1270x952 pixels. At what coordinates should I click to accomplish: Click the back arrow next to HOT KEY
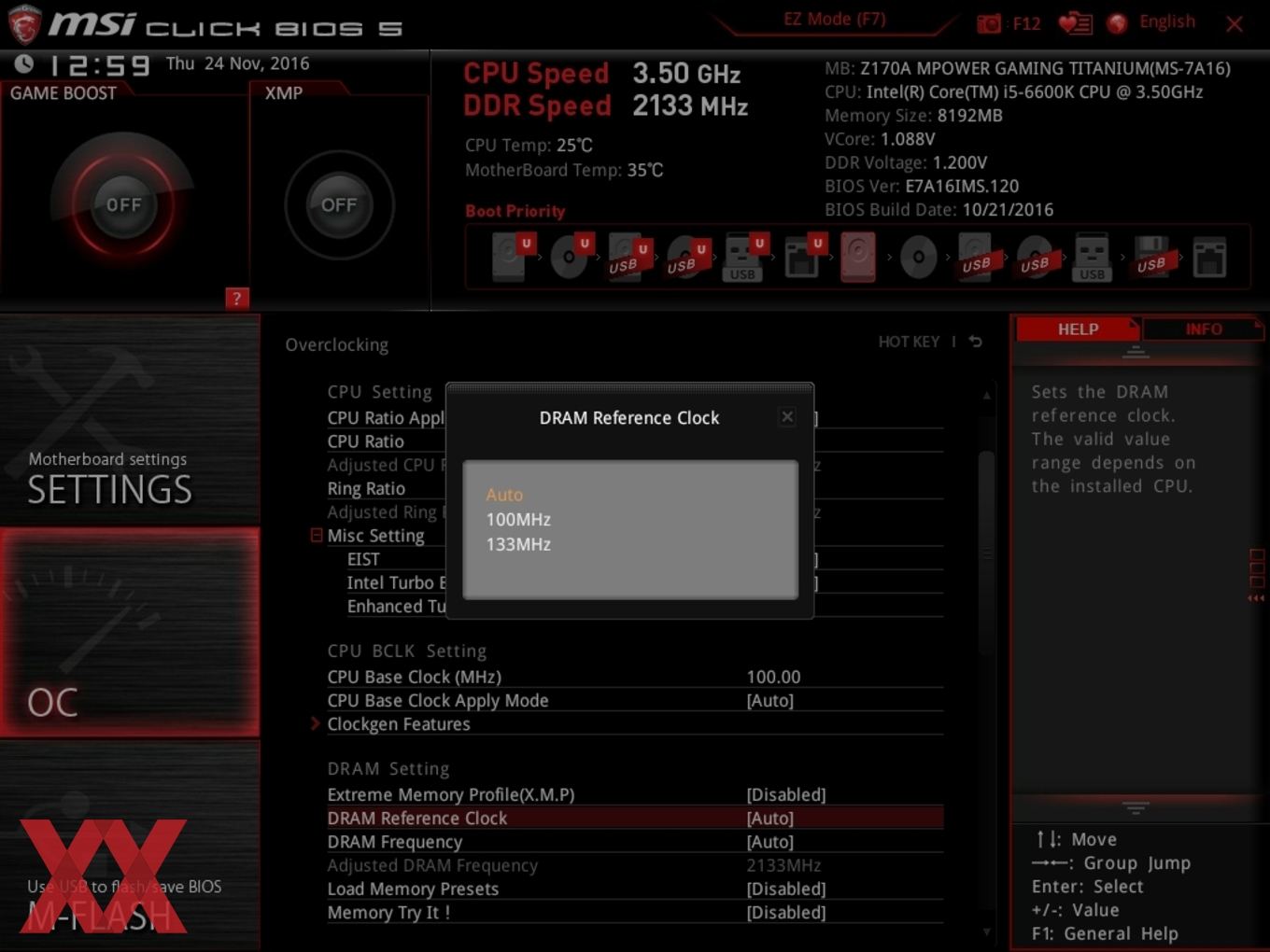(x=975, y=342)
